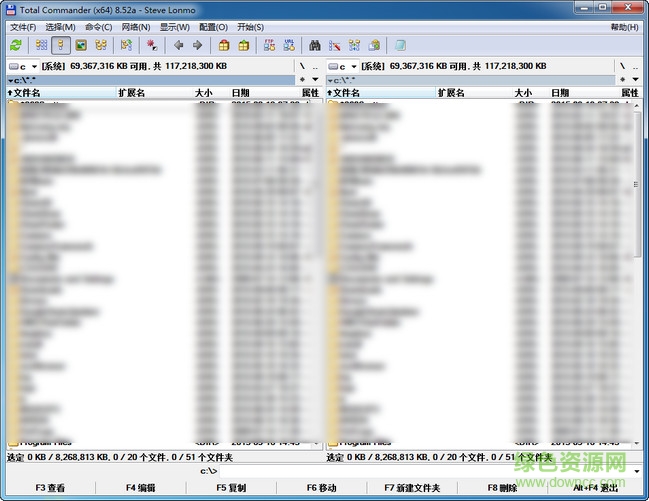The height and width of the screenshot is (501, 649).
Task: Enable thumbnail view in the toolbar
Action: [x=81, y=45]
